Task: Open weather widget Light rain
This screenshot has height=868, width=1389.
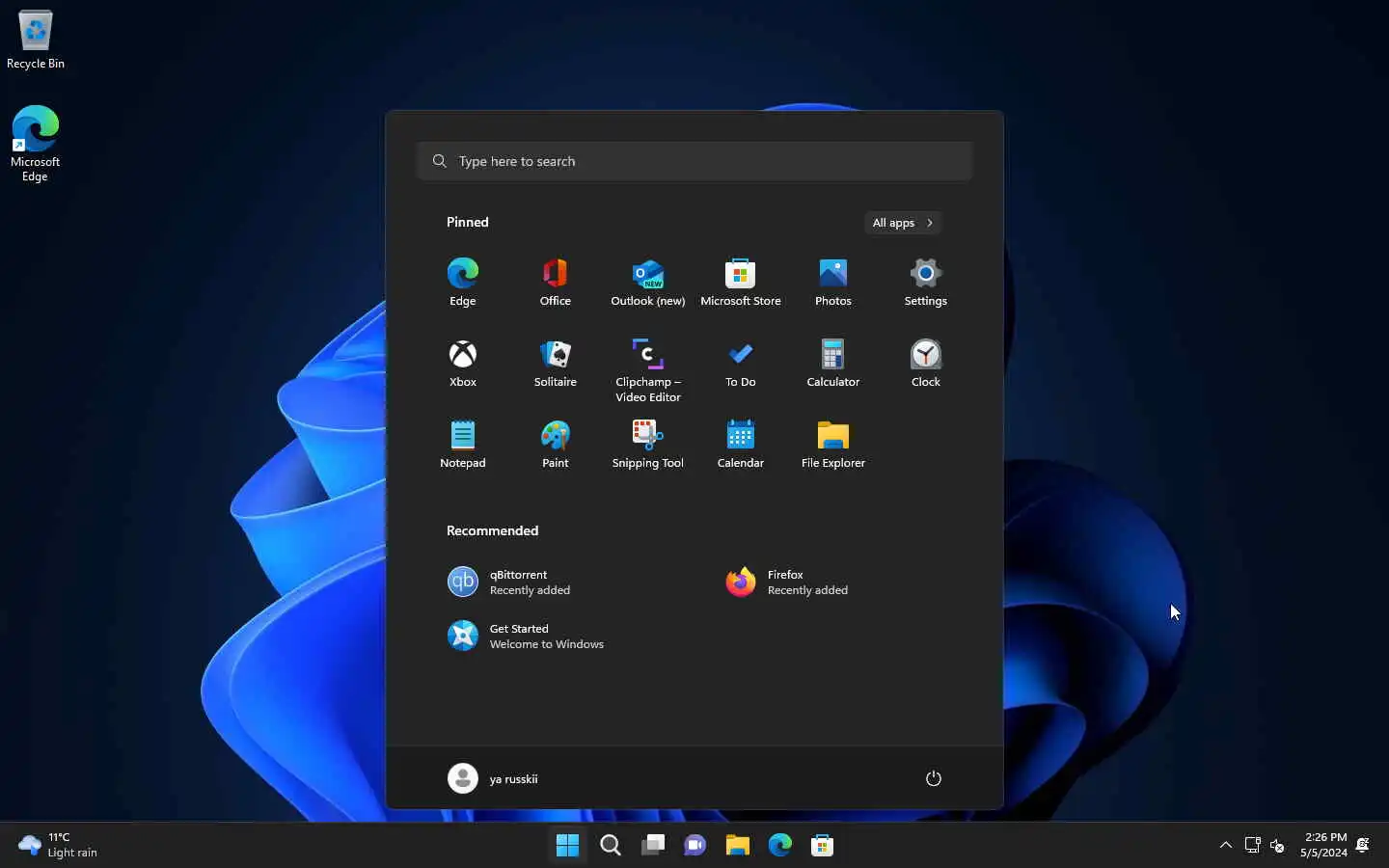Action: pyautogui.click(x=58, y=846)
